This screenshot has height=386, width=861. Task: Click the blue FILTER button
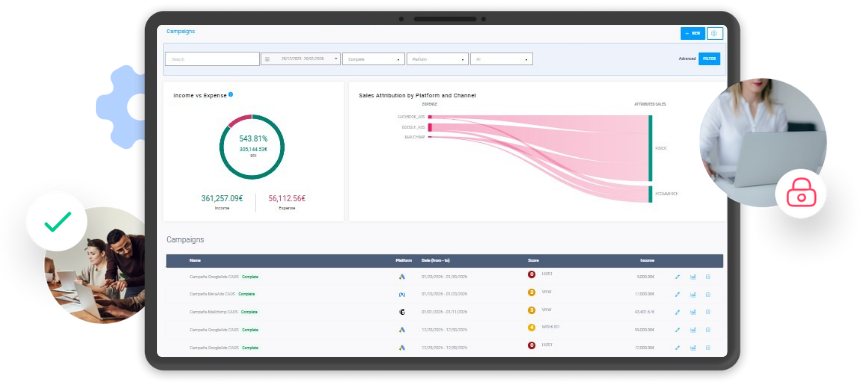point(709,59)
